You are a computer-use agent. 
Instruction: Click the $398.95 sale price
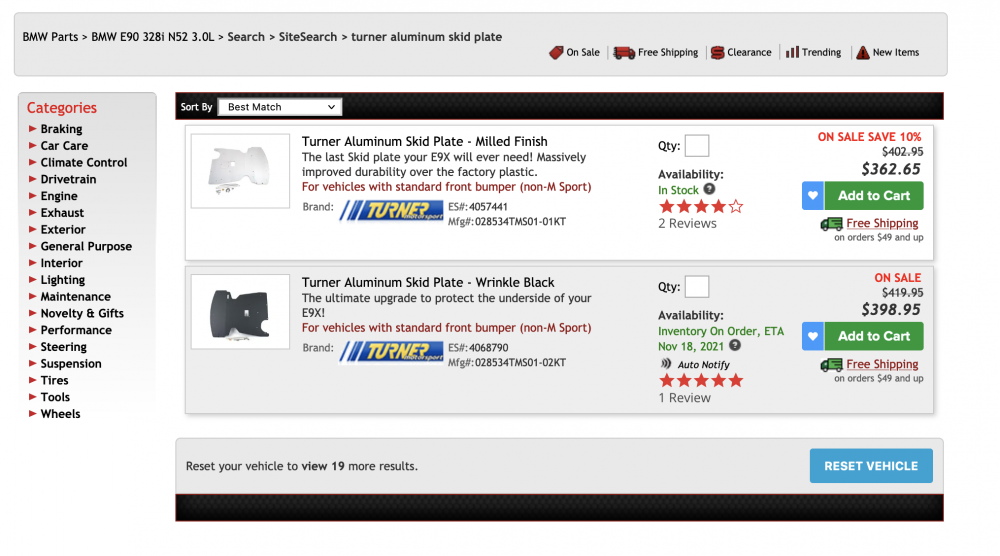pos(891,310)
